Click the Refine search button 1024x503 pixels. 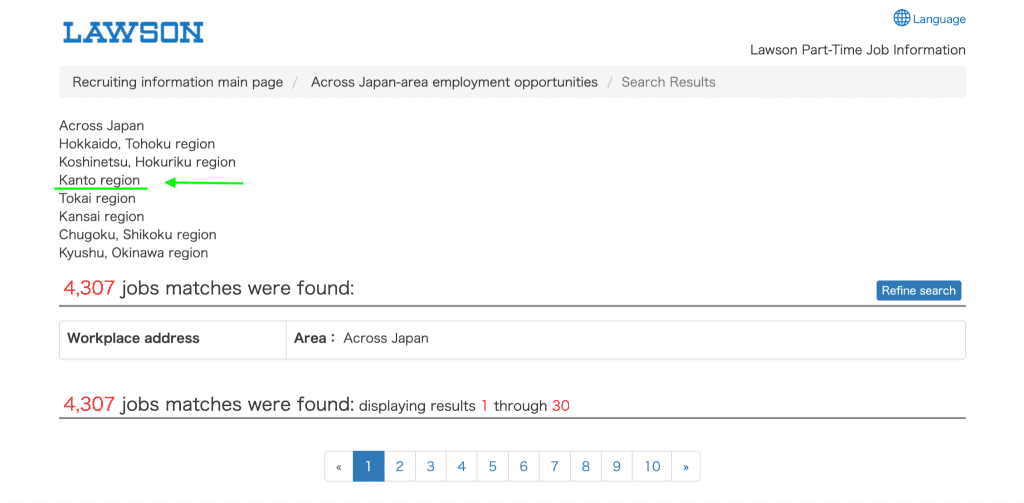[918, 291]
